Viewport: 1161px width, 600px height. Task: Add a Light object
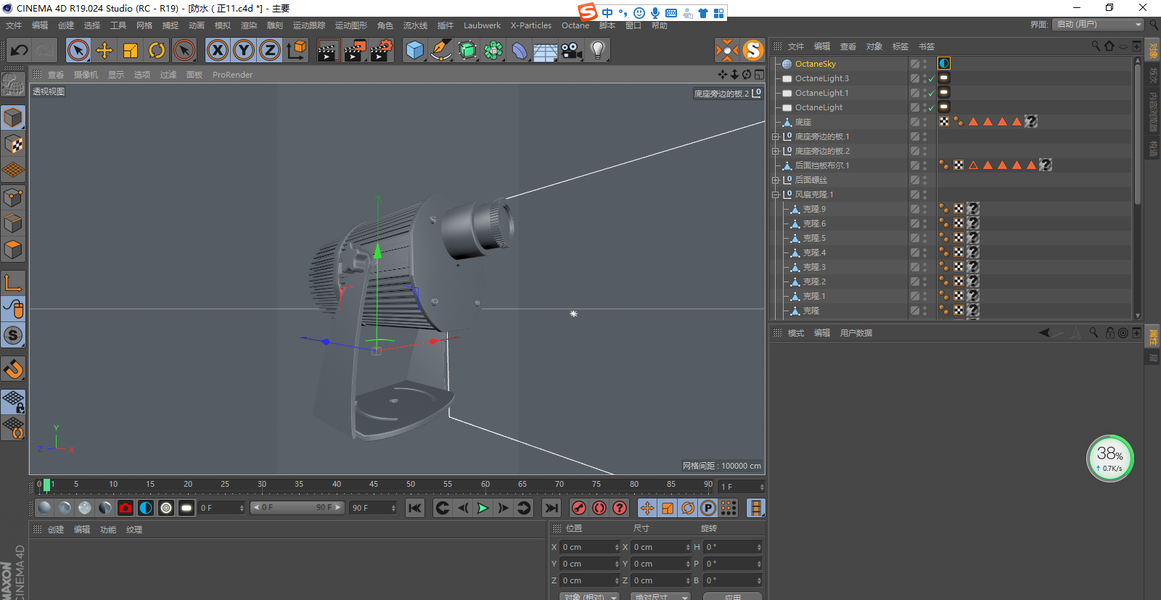pyautogui.click(x=597, y=50)
